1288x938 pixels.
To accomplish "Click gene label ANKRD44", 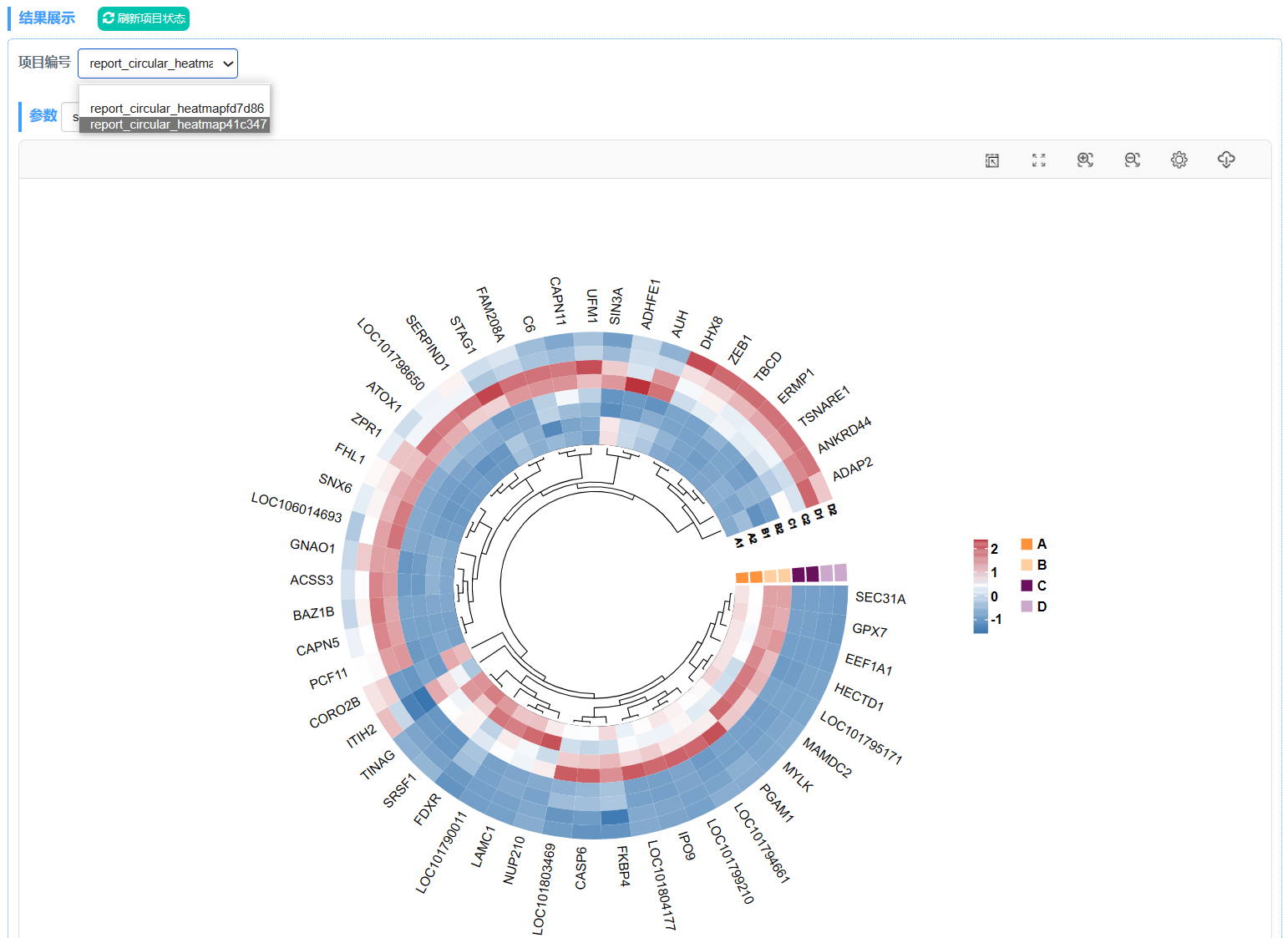I will [844, 434].
